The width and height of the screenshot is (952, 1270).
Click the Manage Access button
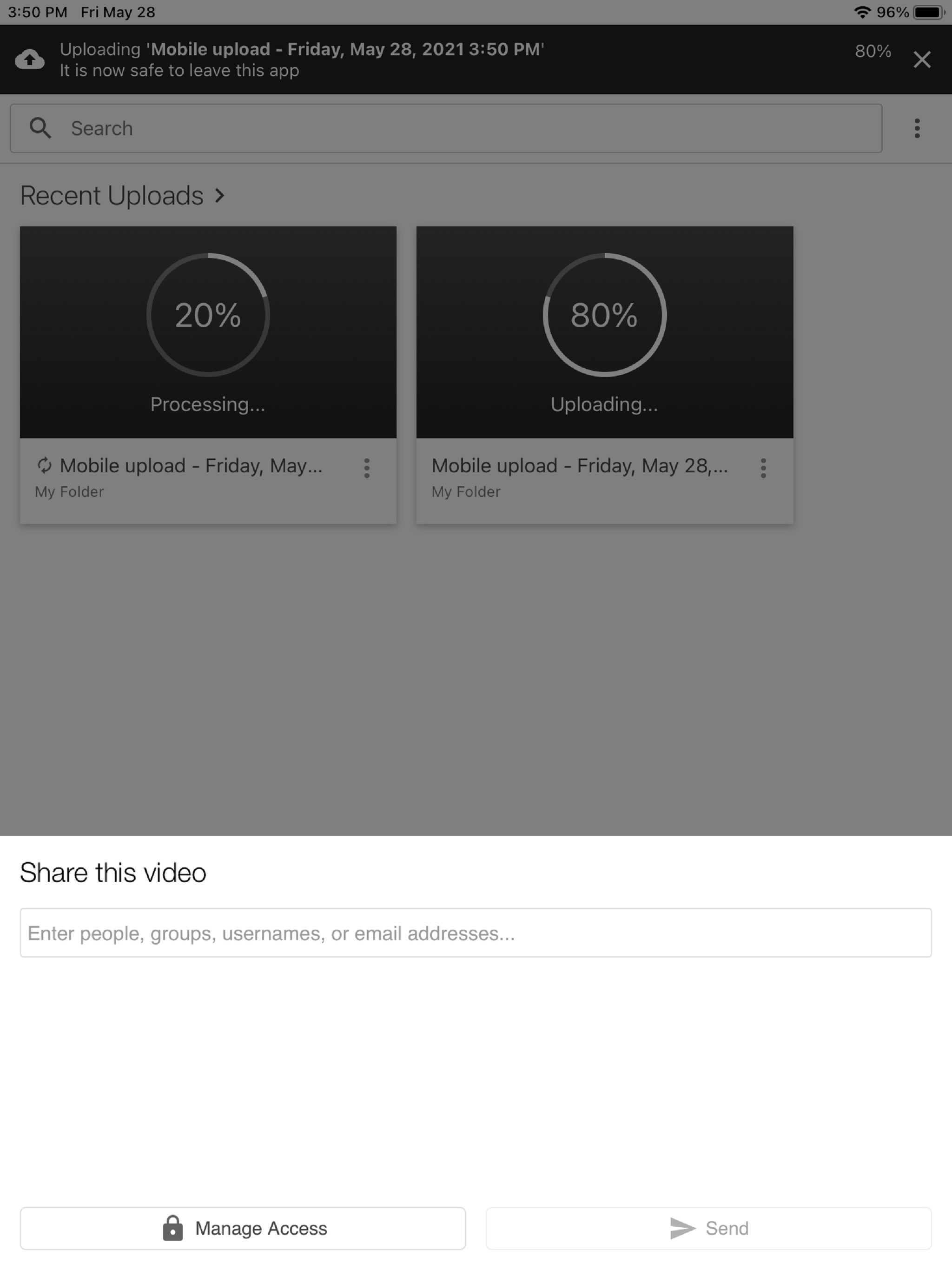243,1228
